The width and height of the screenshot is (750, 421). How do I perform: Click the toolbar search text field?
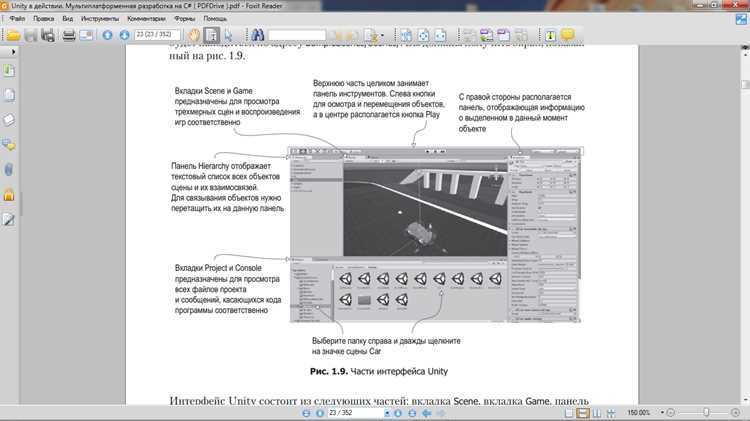297,35
